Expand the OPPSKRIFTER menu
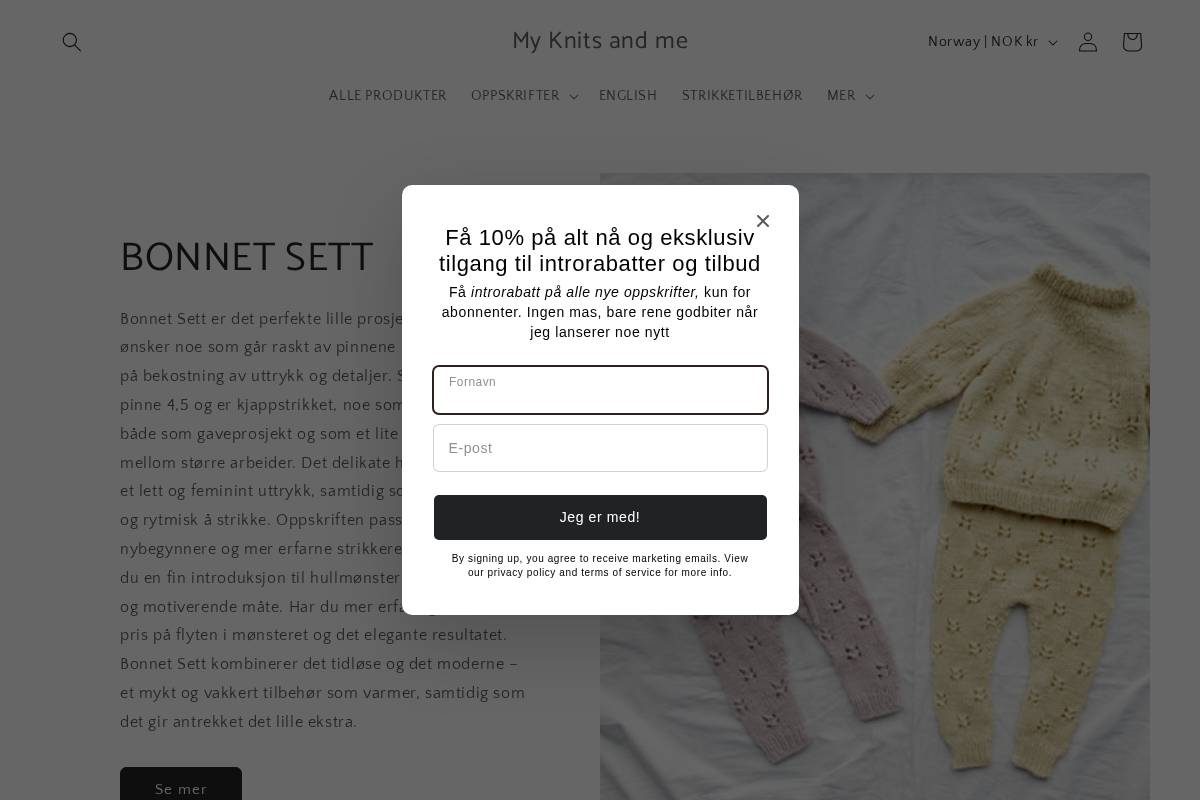This screenshot has width=1200, height=800. [x=516, y=96]
